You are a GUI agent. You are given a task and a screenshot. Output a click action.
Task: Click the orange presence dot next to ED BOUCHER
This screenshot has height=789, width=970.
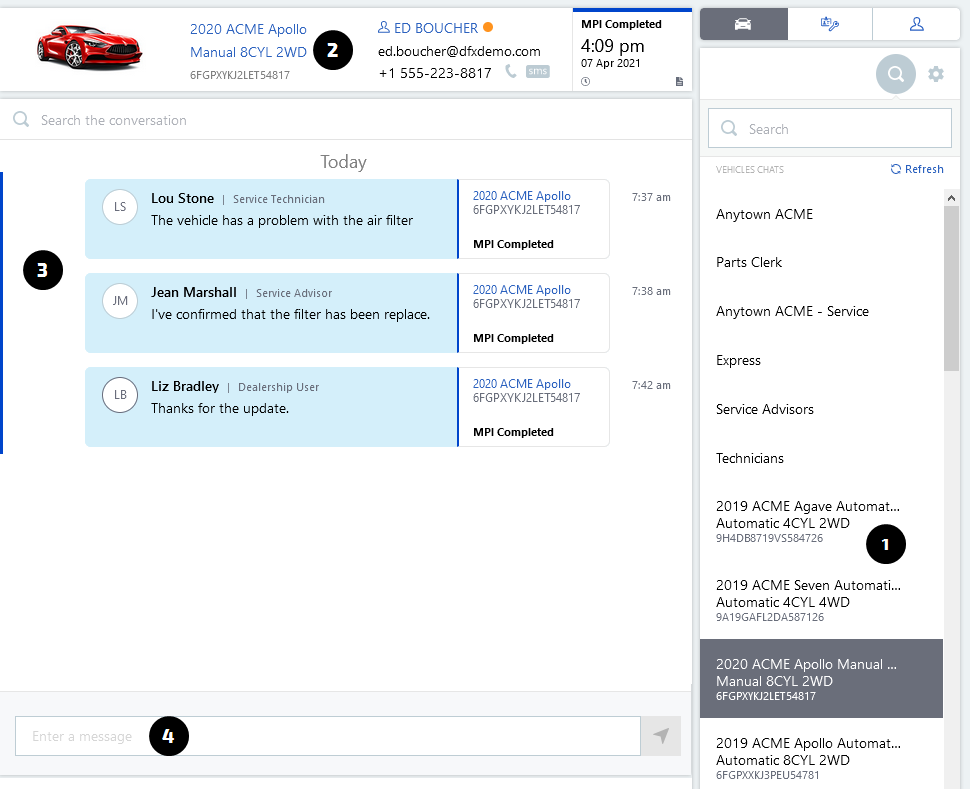489,27
